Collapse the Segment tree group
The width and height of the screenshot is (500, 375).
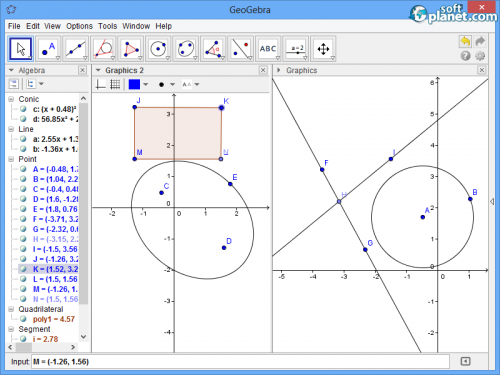click(x=11, y=329)
